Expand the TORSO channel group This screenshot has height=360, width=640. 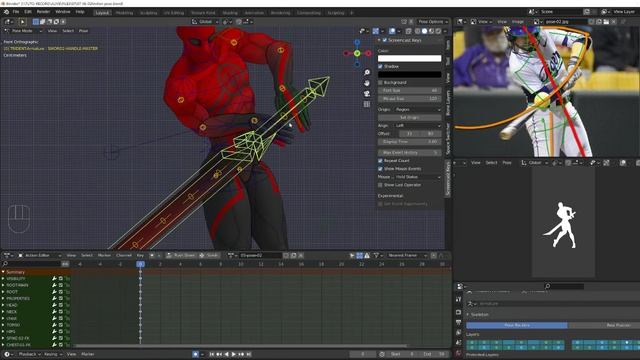3,325
